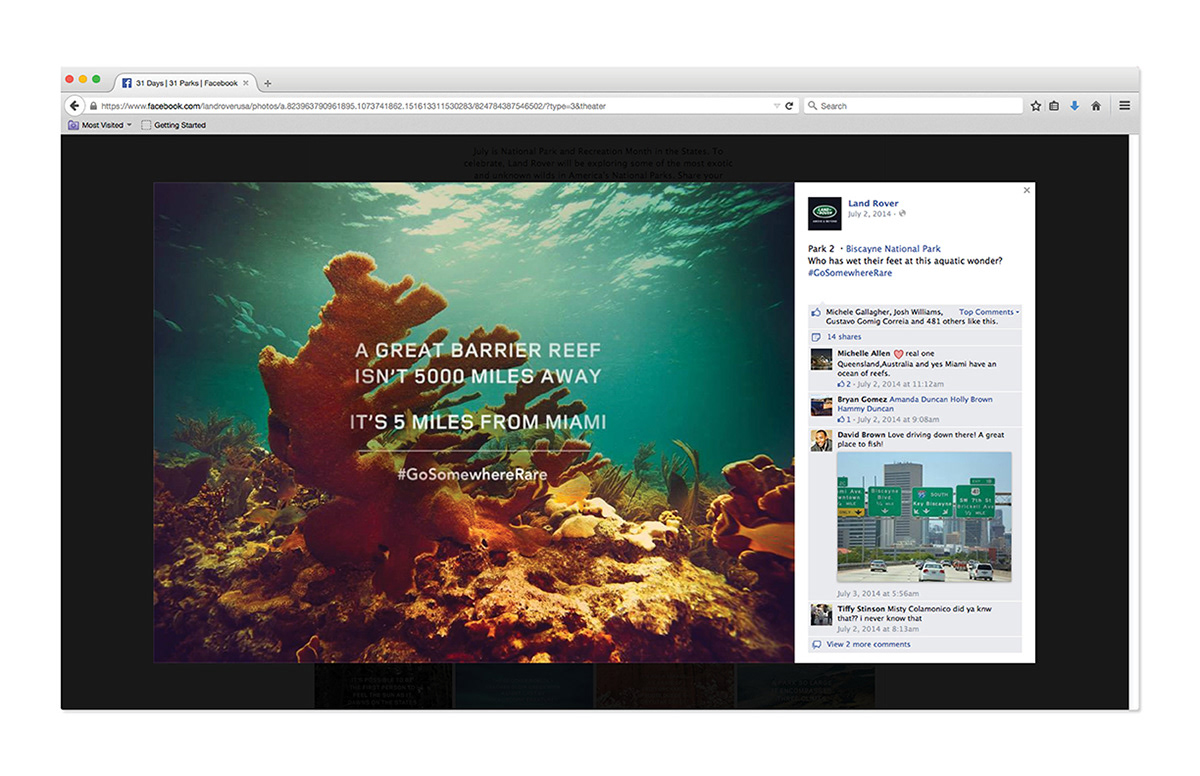Screen dimensions: 1200x776
Task: Bookmark this page with the star icon
Action: coord(1036,106)
